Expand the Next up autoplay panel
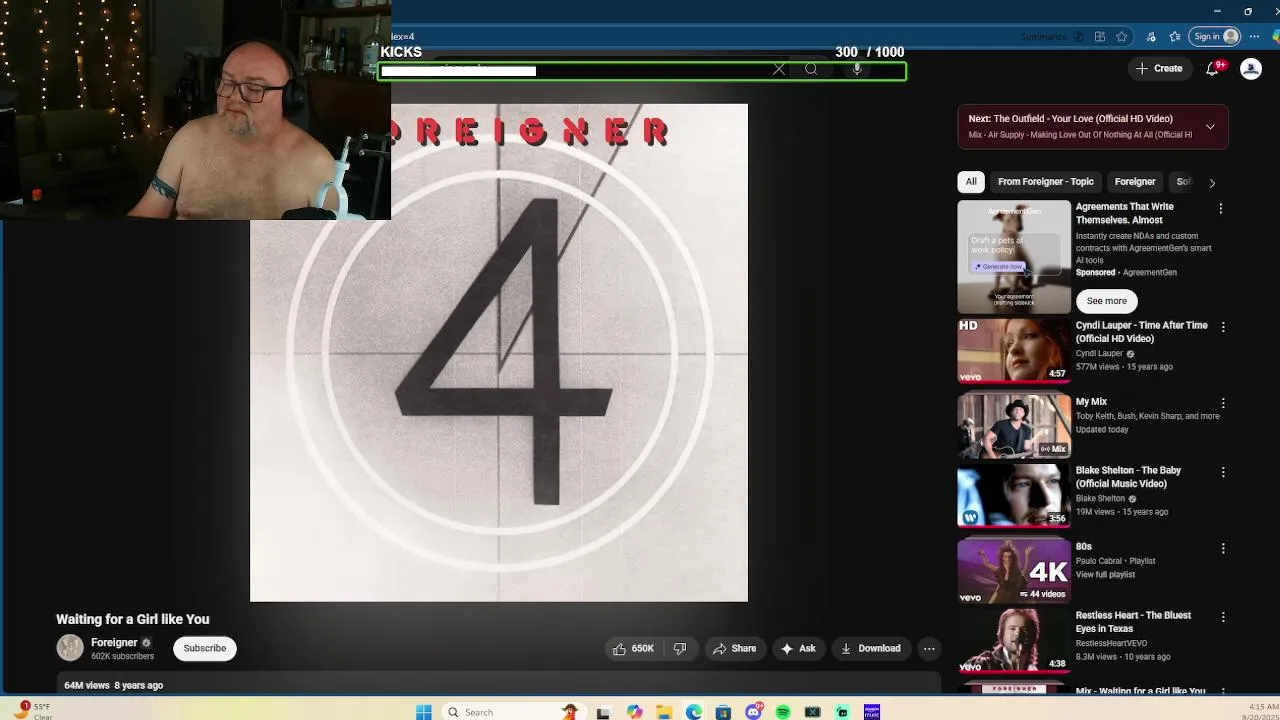This screenshot has height=720, width=1280. click(x=1210, y=127)
